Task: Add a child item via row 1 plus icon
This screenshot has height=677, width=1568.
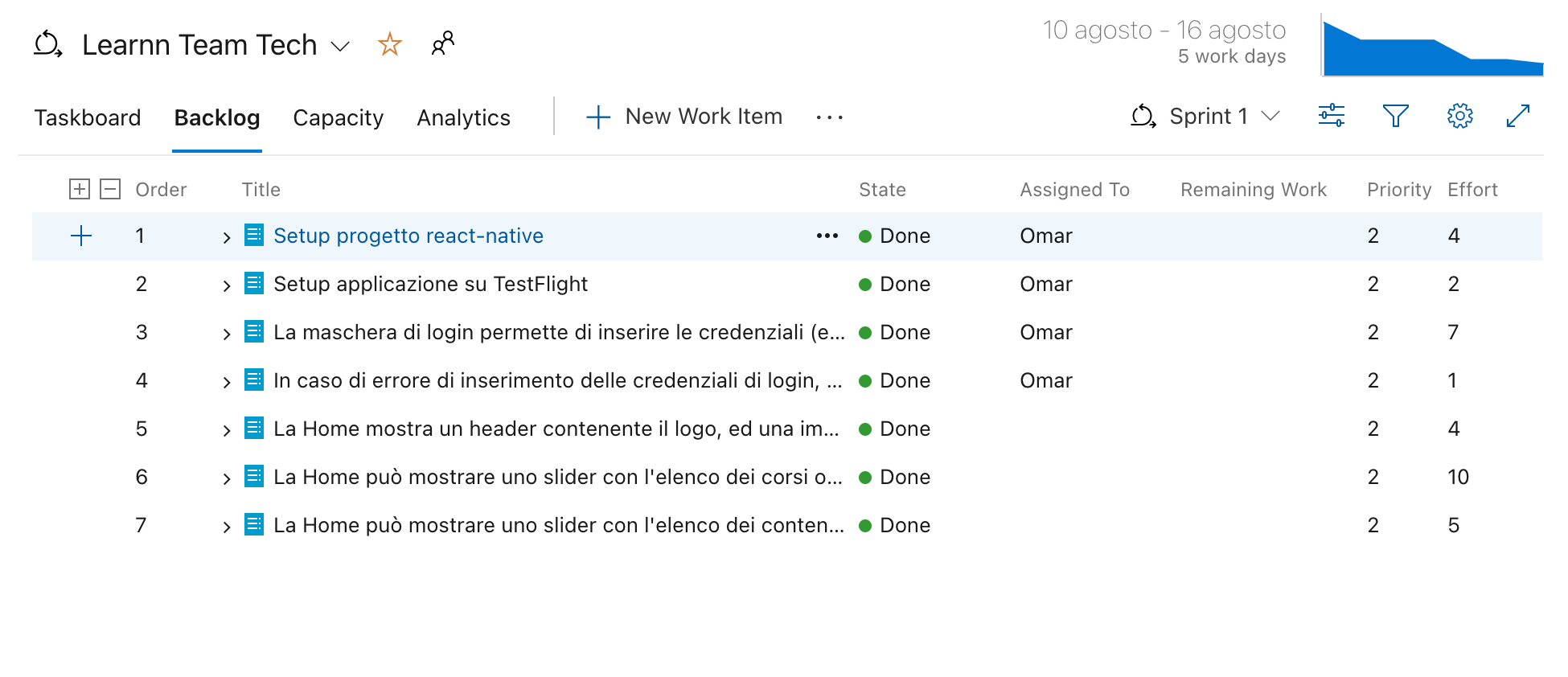Action: 81,236
